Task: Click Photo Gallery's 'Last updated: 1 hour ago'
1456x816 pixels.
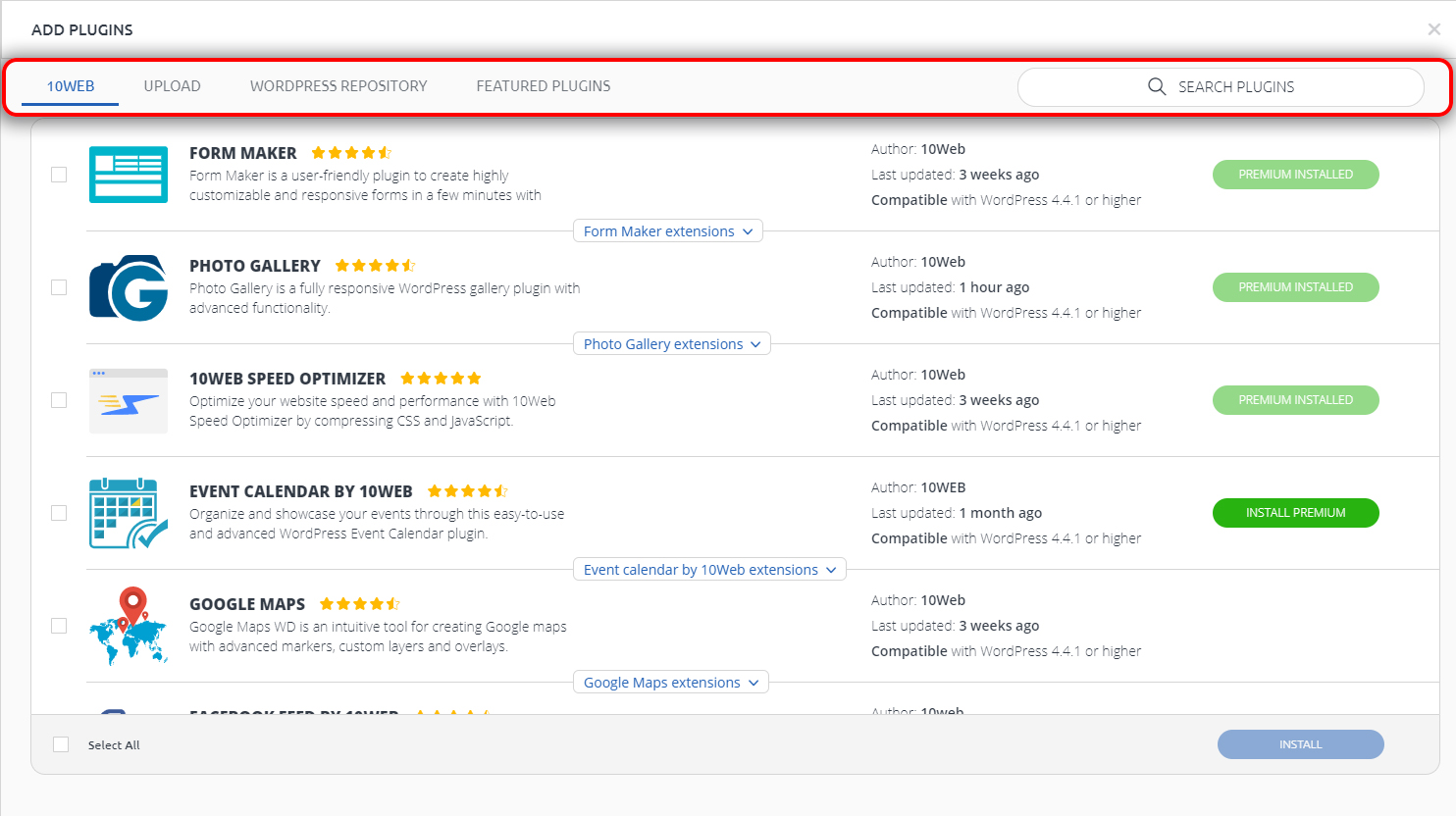Action: click(951, 287)
